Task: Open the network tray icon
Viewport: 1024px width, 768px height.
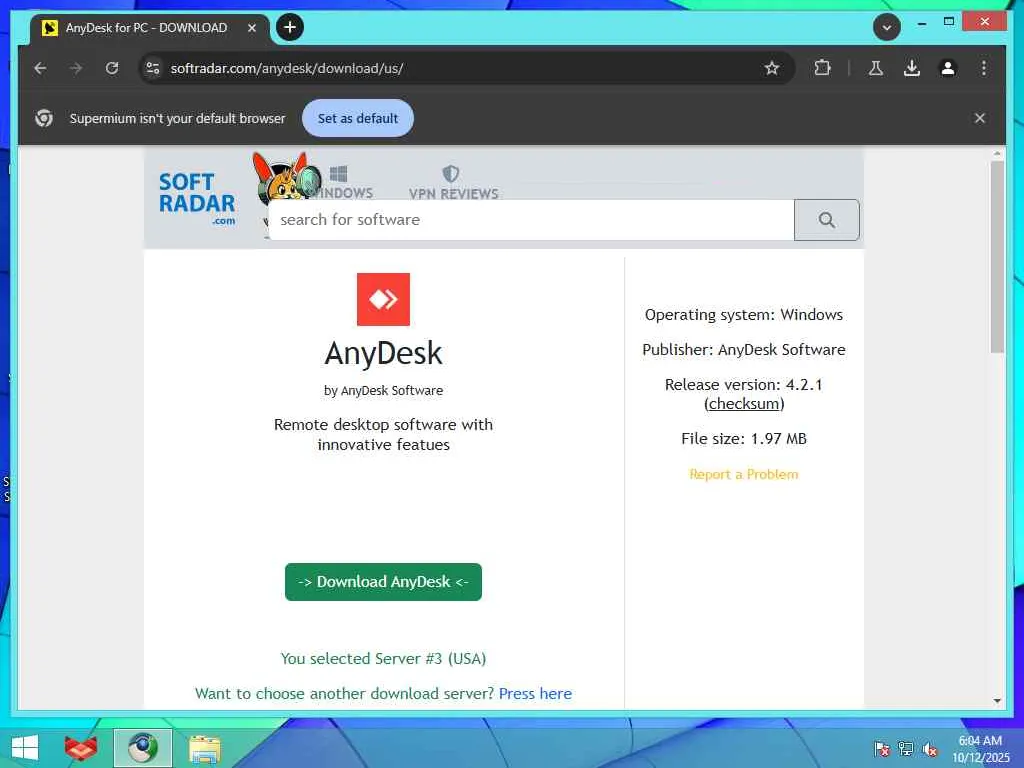Action: [x=906, y=749]
